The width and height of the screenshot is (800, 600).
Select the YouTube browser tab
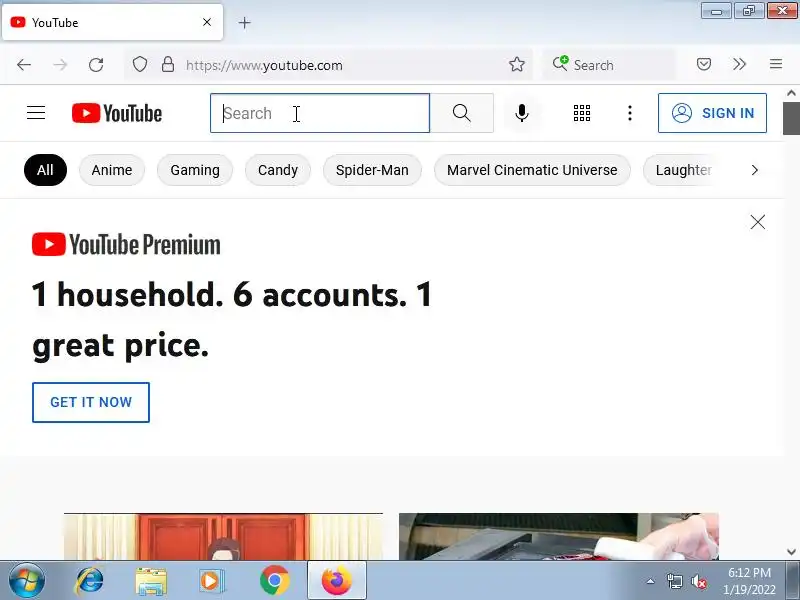[x=112, y=22]
